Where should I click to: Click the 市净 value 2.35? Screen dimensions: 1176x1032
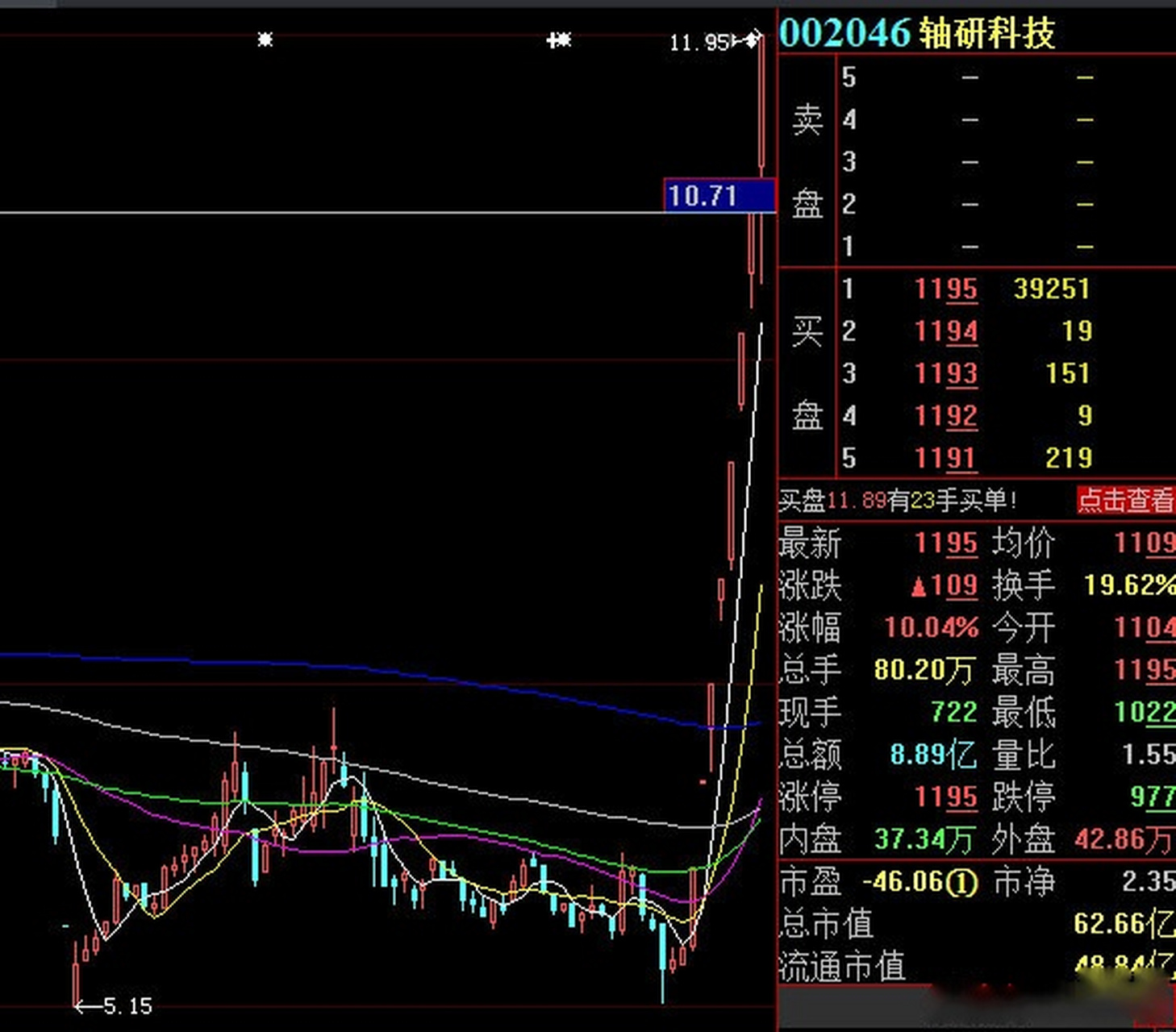1149,881
